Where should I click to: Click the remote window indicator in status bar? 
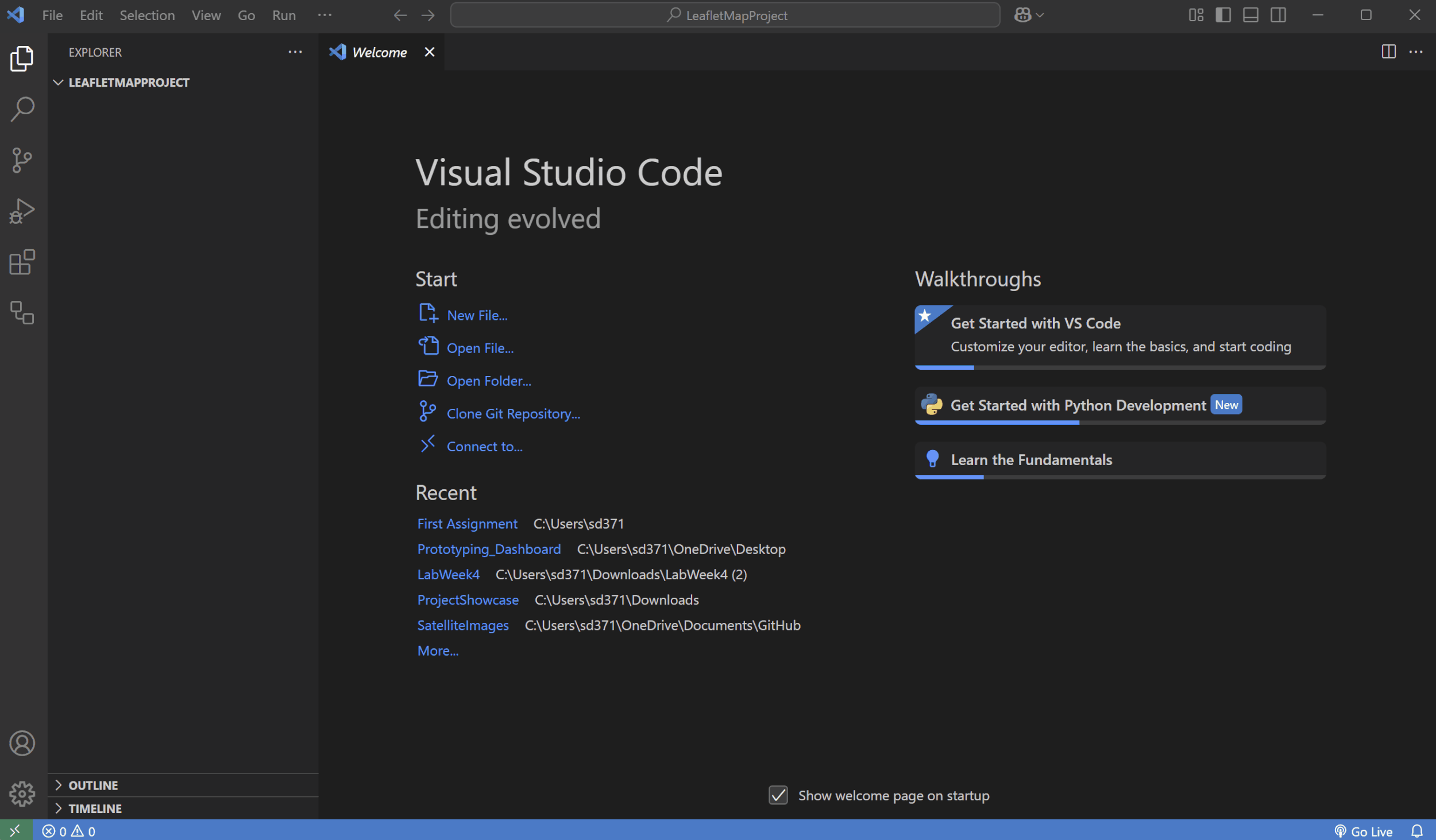(x=16, y=830)
